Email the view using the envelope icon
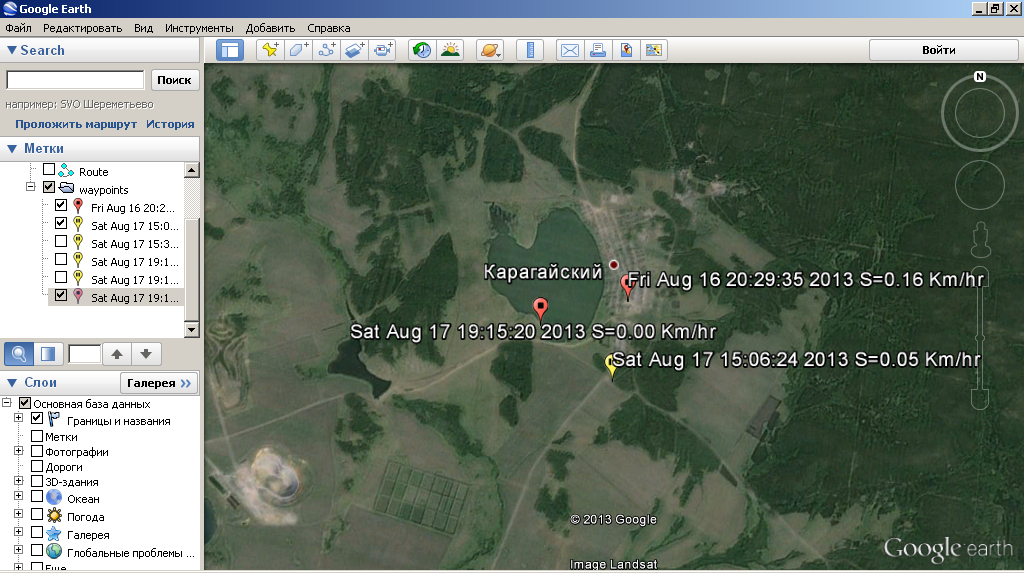 pyautogui.click(x=569, y=50)
